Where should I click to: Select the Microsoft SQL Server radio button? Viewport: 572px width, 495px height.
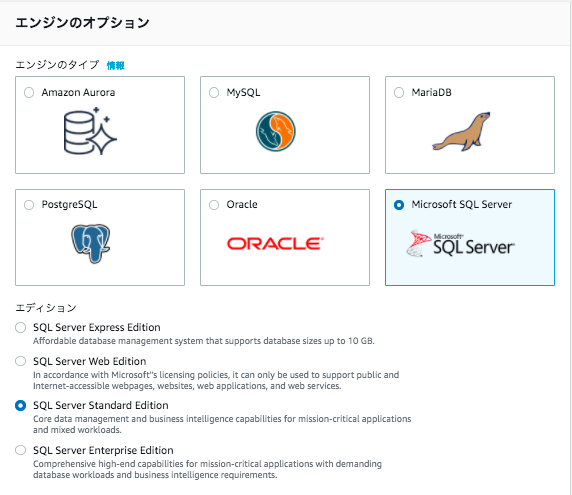point(399,205)
